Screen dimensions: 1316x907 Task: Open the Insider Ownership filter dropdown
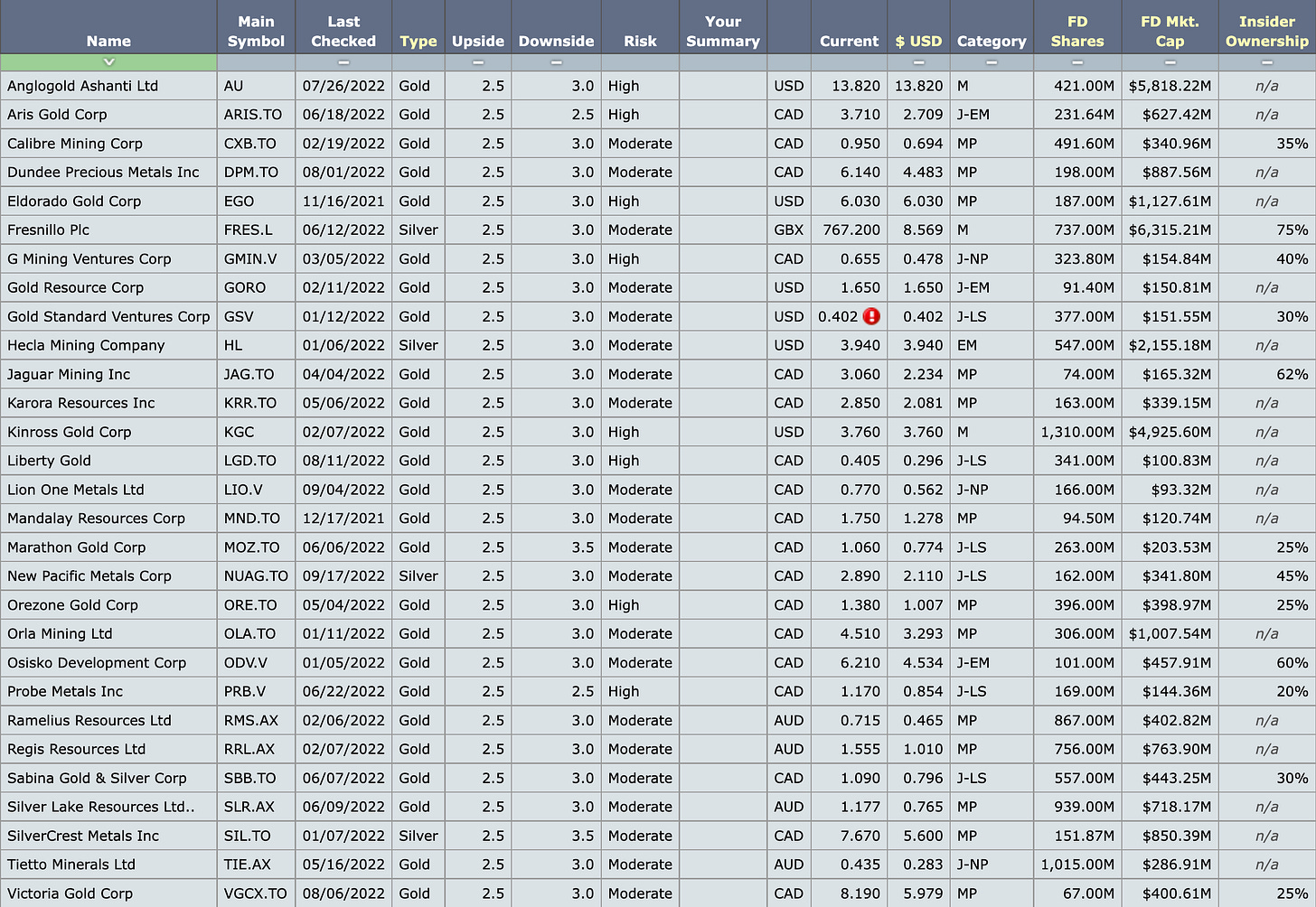click(x=1266, y=62)
